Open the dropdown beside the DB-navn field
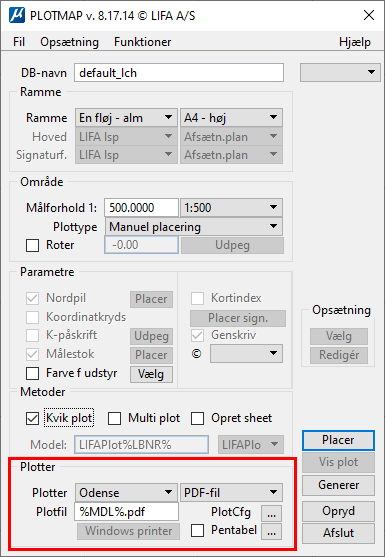The image size is (385, 557). 340,72
